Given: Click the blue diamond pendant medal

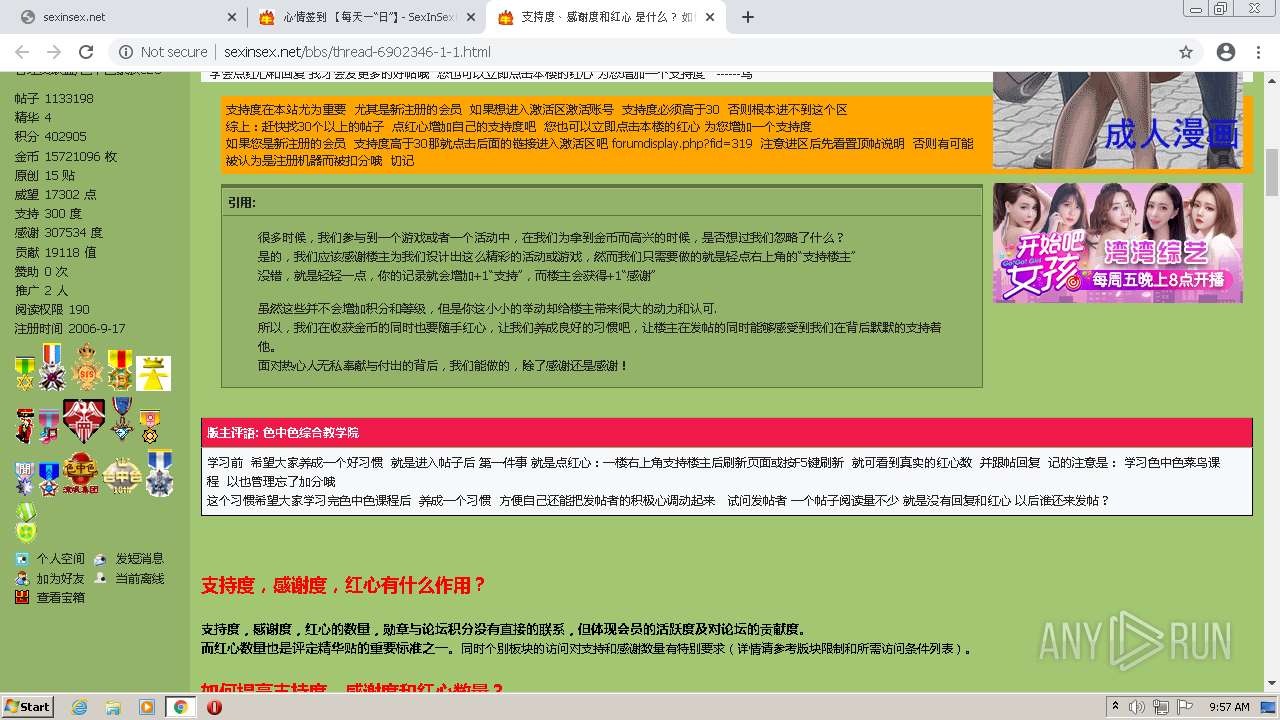Looking at the screenshot, I should (x=122, y=420).
